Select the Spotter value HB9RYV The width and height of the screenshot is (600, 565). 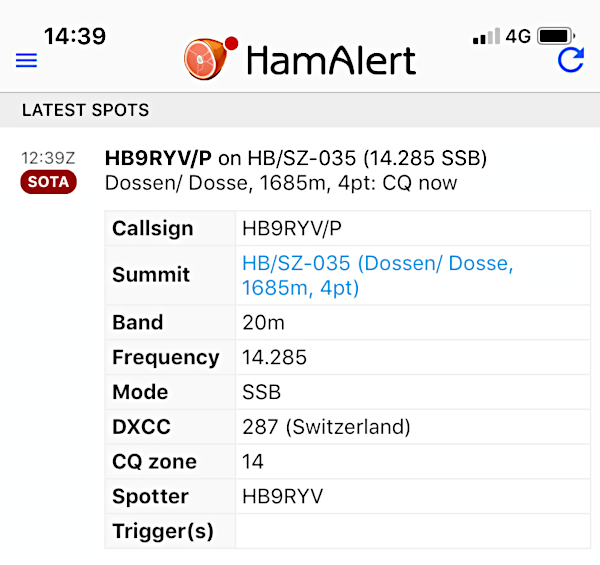coord(283,497)
